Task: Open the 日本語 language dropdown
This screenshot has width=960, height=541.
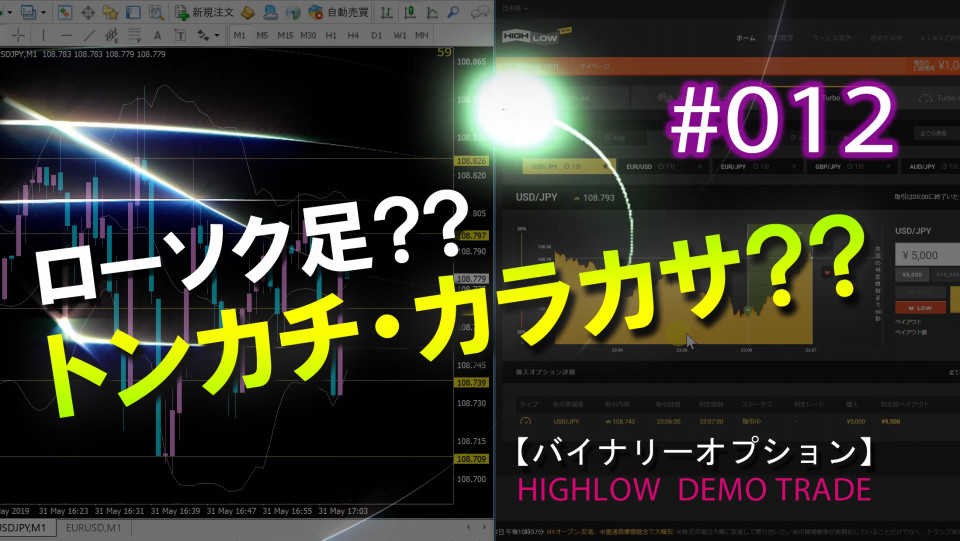Action: pos(515,8)
